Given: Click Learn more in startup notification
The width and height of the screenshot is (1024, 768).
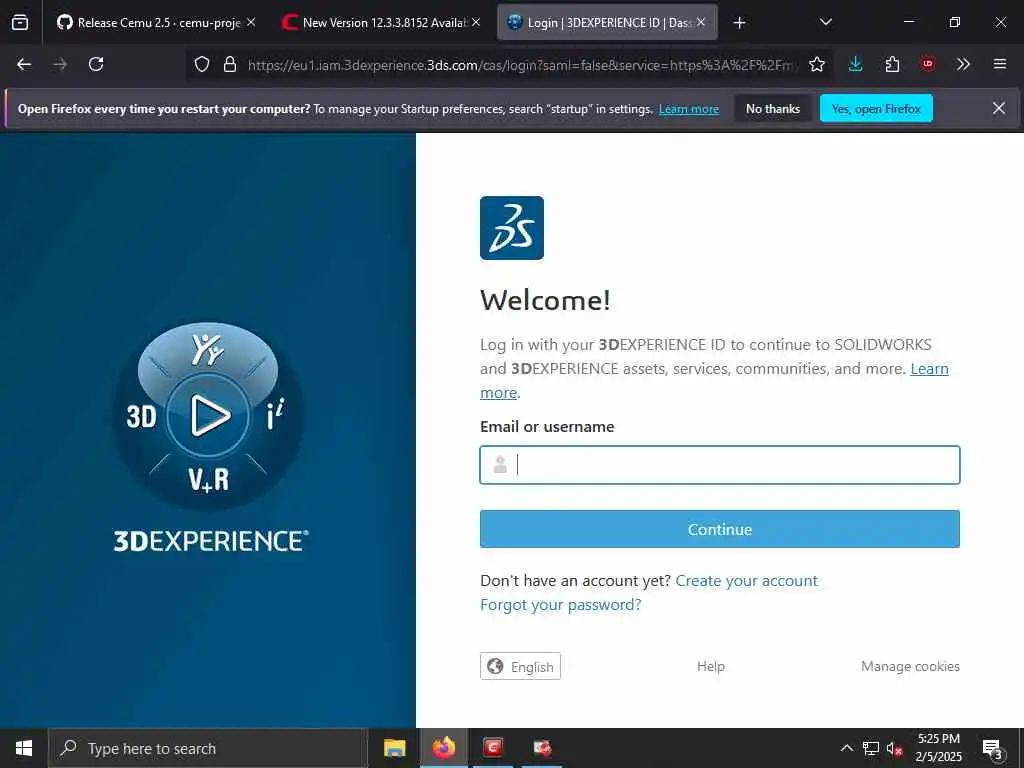Looking at the screenshot, I should (689, 109).
